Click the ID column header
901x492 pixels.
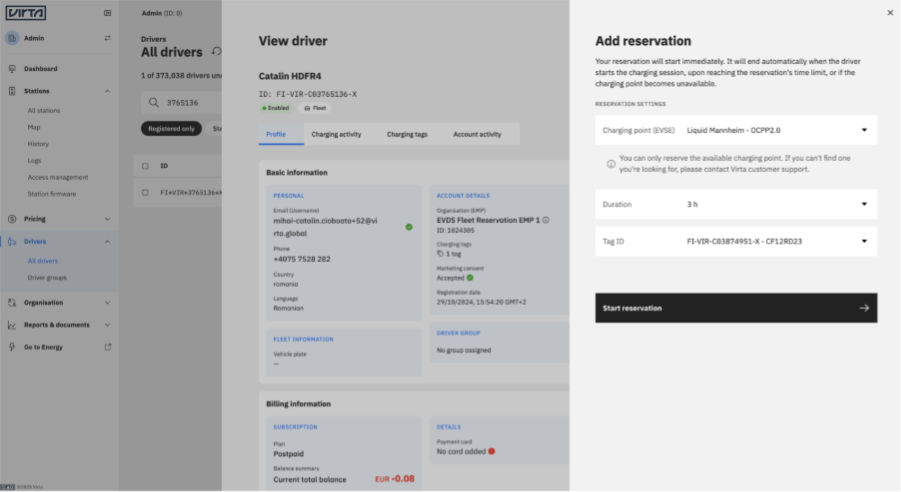164,166
